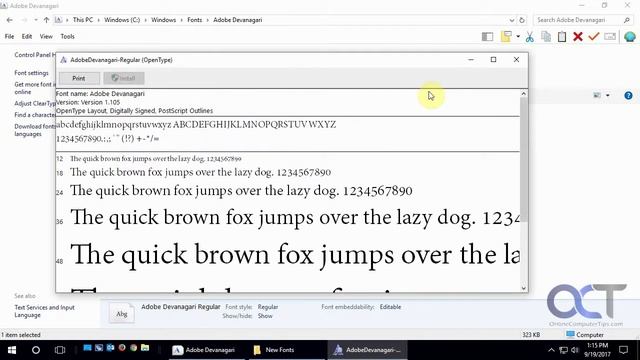This screenshot has height=360, width=640.
Task: Click 'Regular' font style value
Action: coord(268,307)
